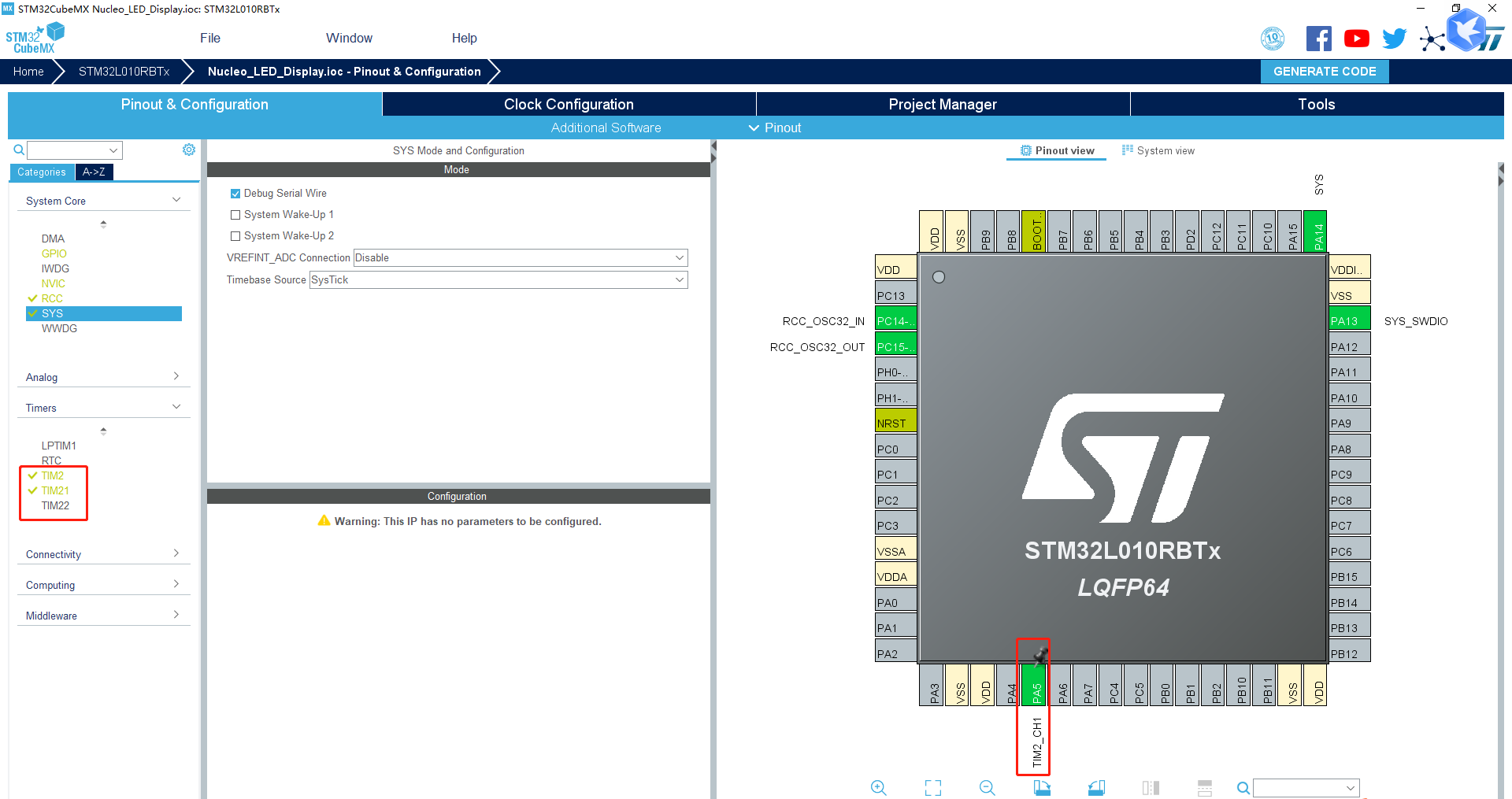Viewport: 1512px width, 799px height.
Task: Select the Pinout view
Action: 1057,150
